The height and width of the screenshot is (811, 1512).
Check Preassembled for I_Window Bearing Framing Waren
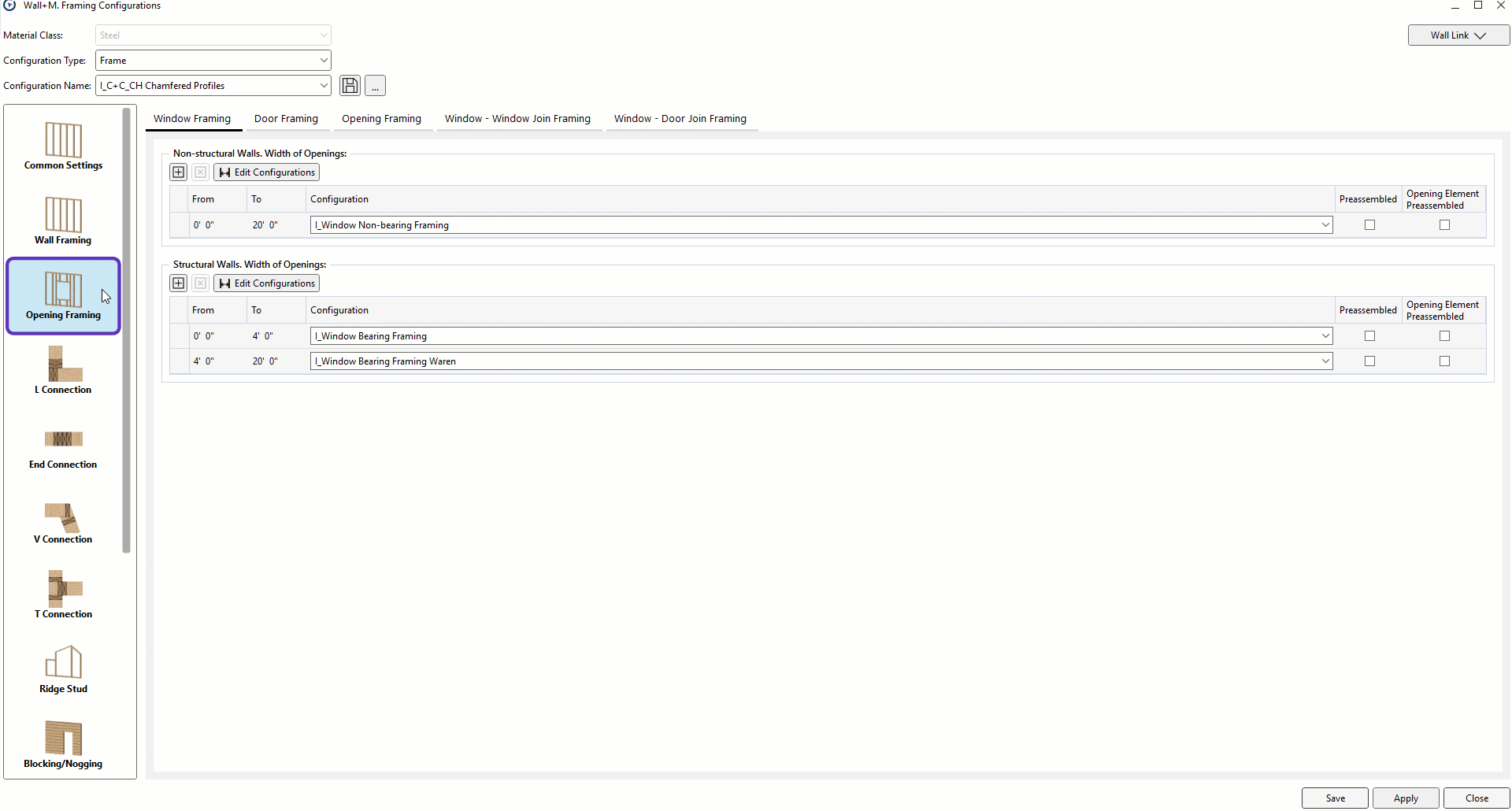[x=1369, y=361]
